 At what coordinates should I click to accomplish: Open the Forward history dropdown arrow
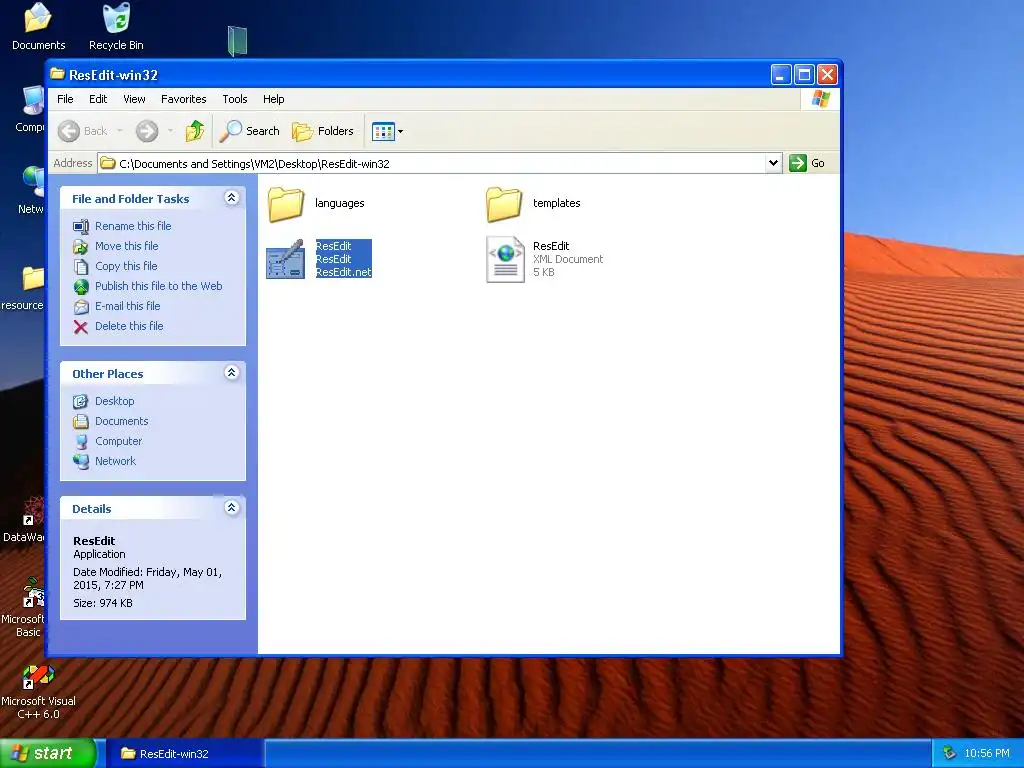coord(170,131)
